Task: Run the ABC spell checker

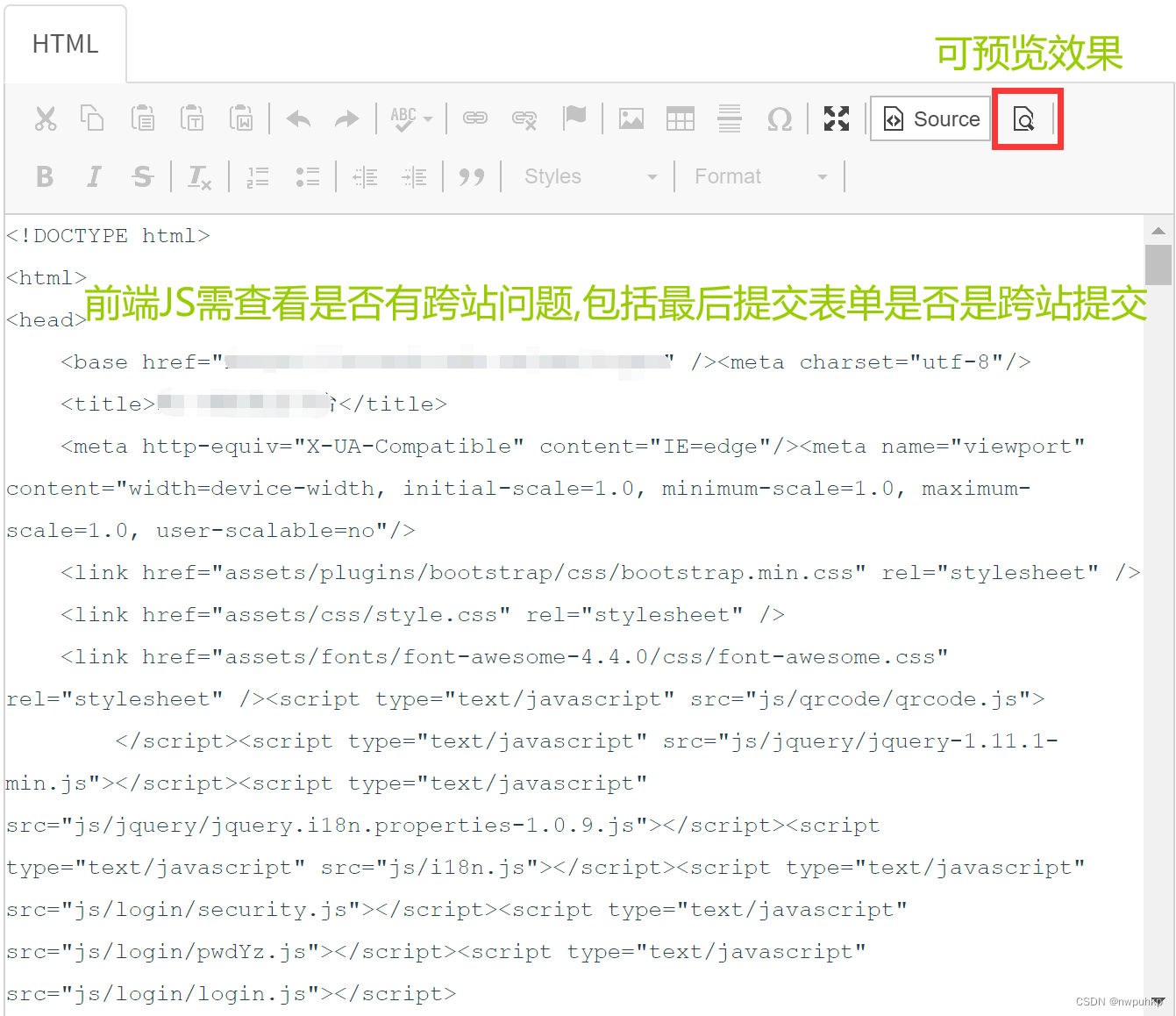Action: (x=403, y=118)
